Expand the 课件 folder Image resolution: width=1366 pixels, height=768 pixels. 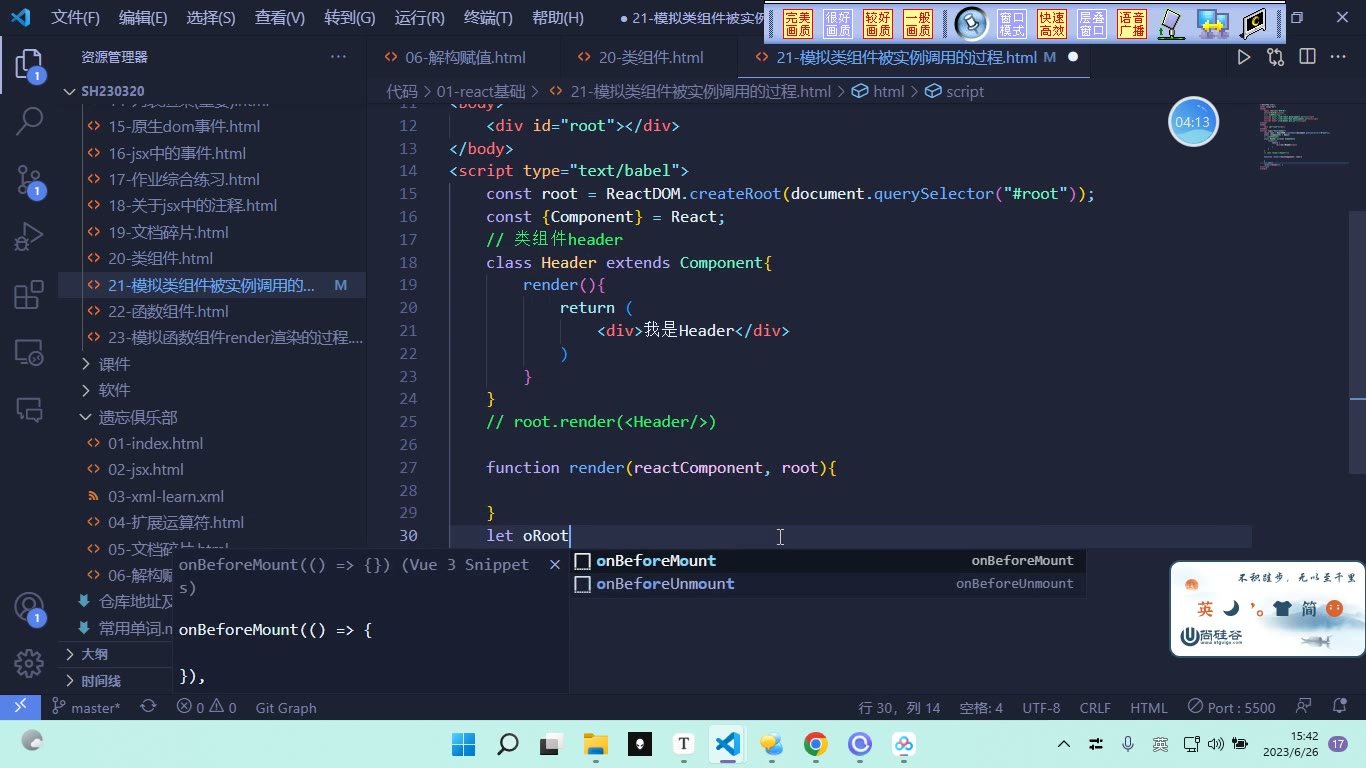[x=114, y=364]
